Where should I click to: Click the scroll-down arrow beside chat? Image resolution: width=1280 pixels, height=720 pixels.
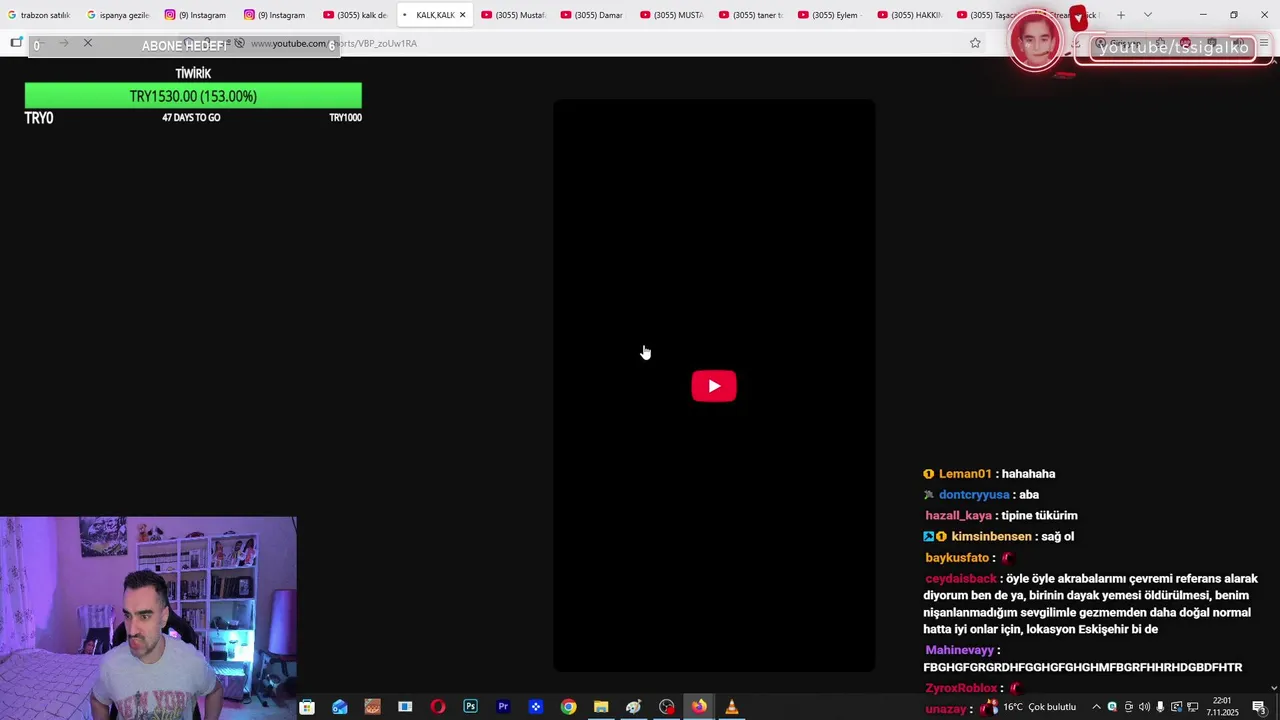[x=1273, y=688]
